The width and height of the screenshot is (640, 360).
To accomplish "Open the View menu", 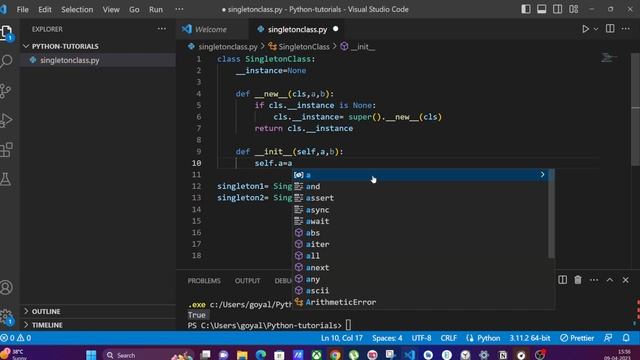I will click(x=111, y=9).
